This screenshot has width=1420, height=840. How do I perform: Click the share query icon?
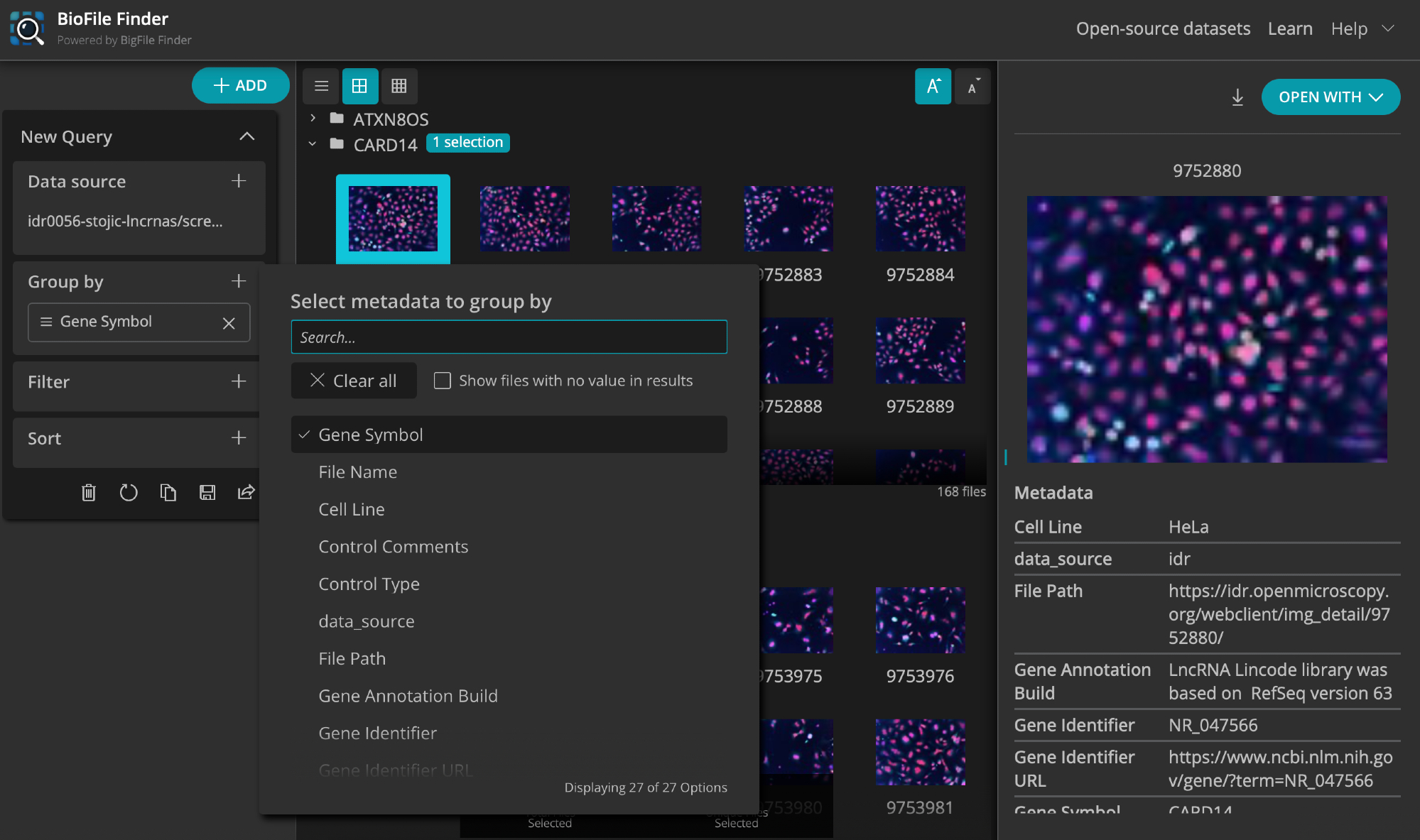[246, 492]
